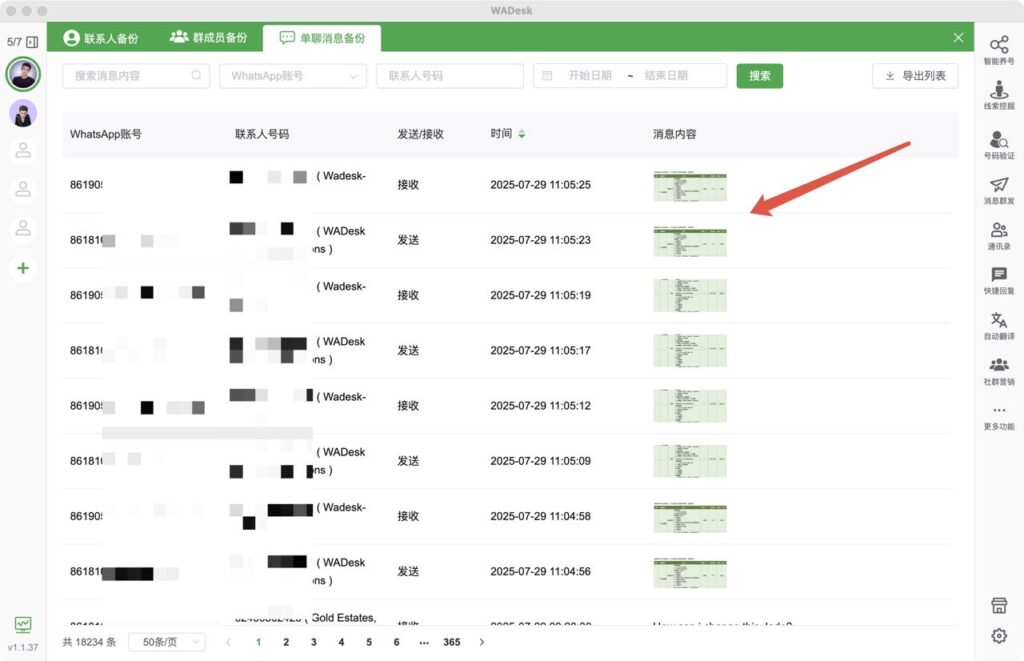
Task: Go to page 5
Action: click(369, 642)
